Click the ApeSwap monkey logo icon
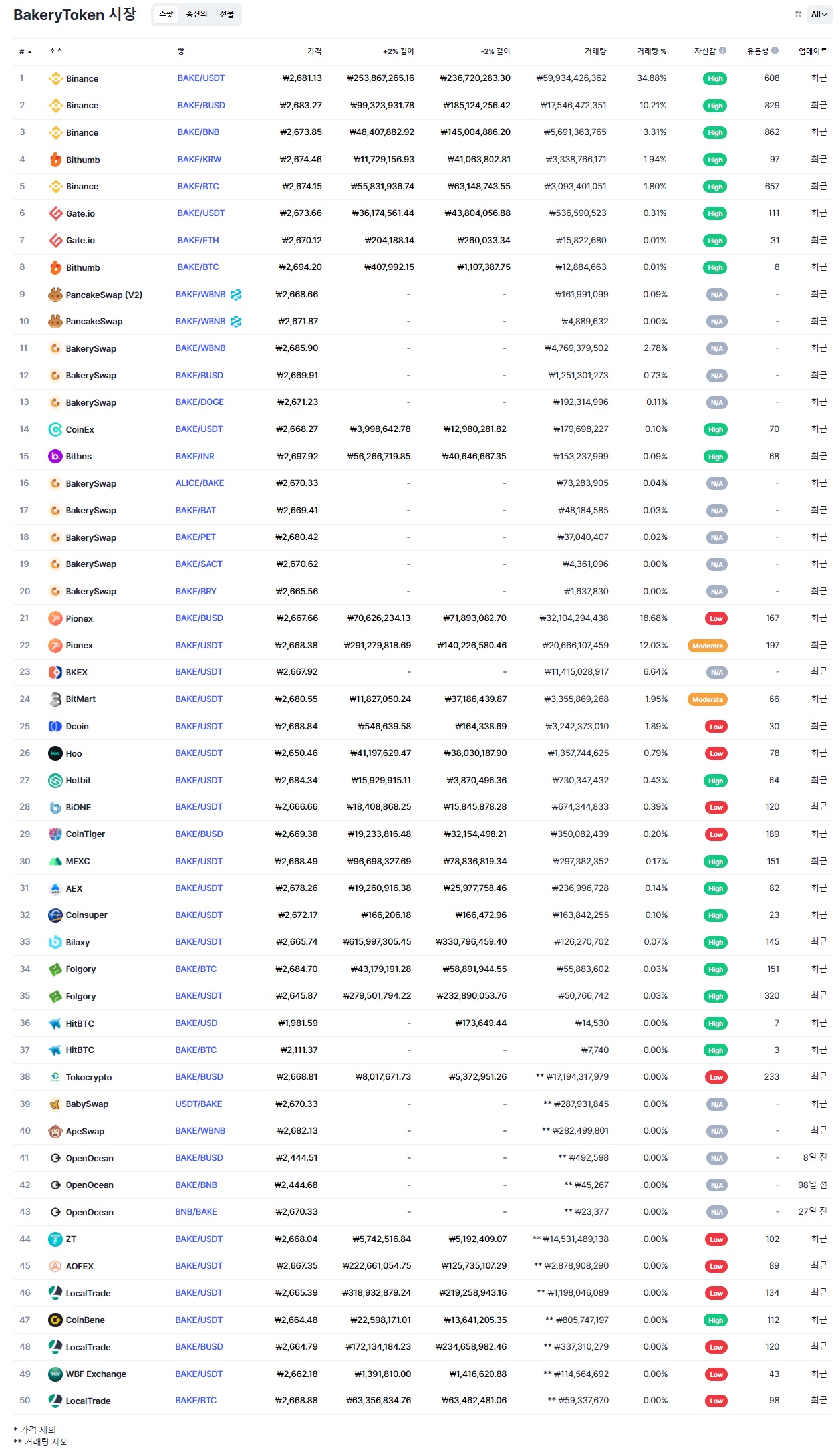840x1456 pixels. [55, 1131]
